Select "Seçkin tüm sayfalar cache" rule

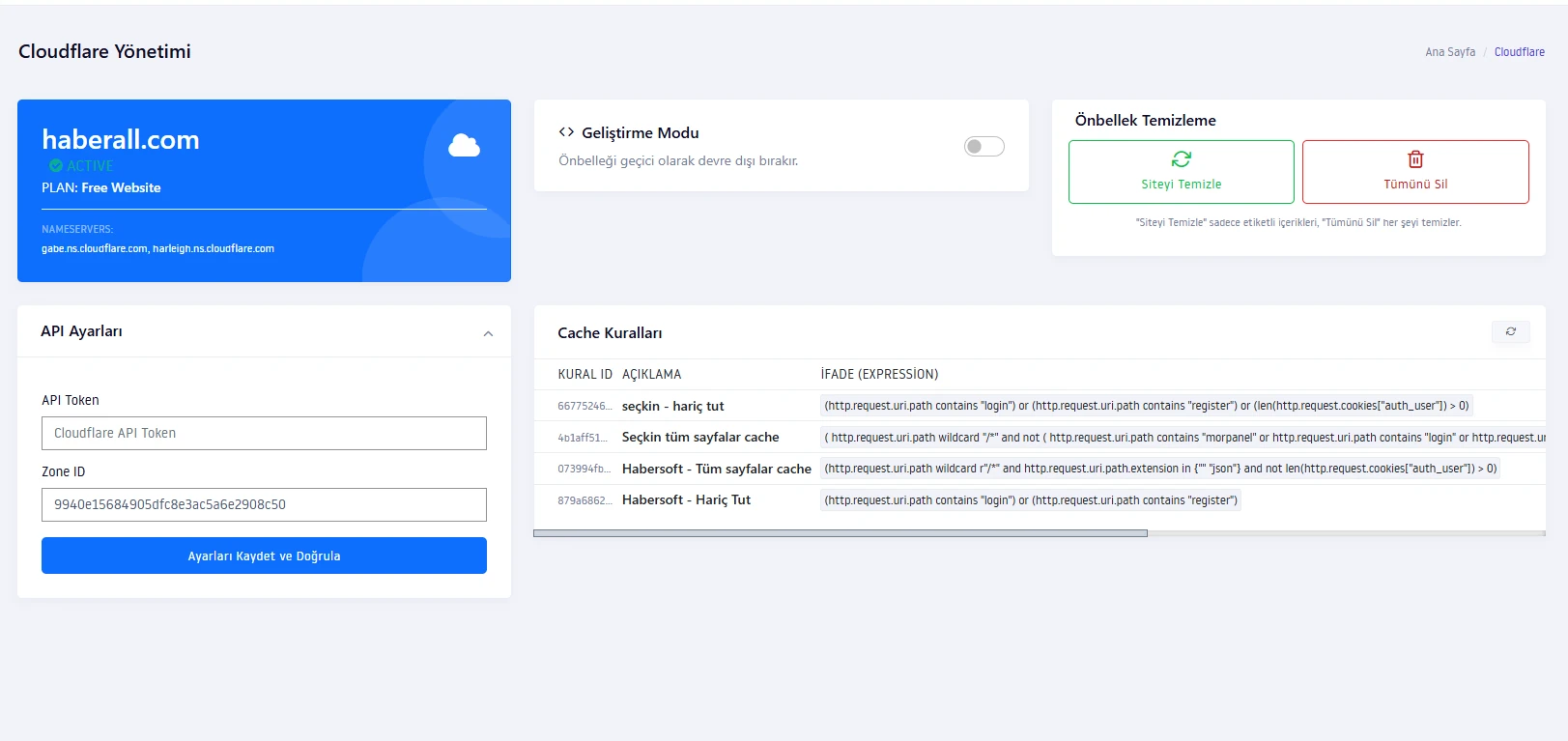click(x=700, y=437)
